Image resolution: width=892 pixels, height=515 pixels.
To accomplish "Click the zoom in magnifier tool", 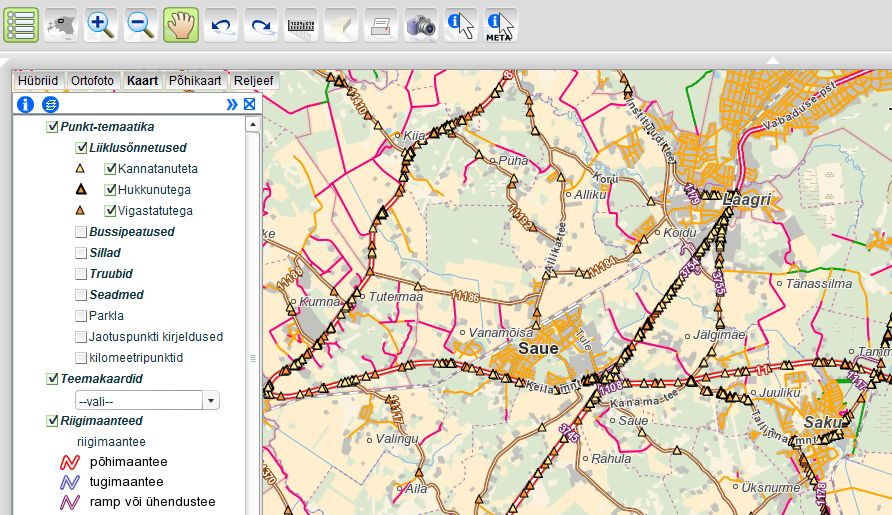I will coord(101,25).
